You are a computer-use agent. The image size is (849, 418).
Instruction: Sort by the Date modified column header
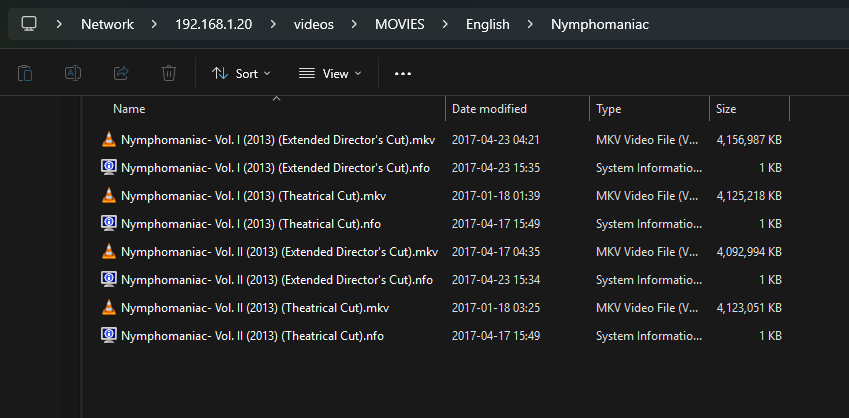coord(489,109)
